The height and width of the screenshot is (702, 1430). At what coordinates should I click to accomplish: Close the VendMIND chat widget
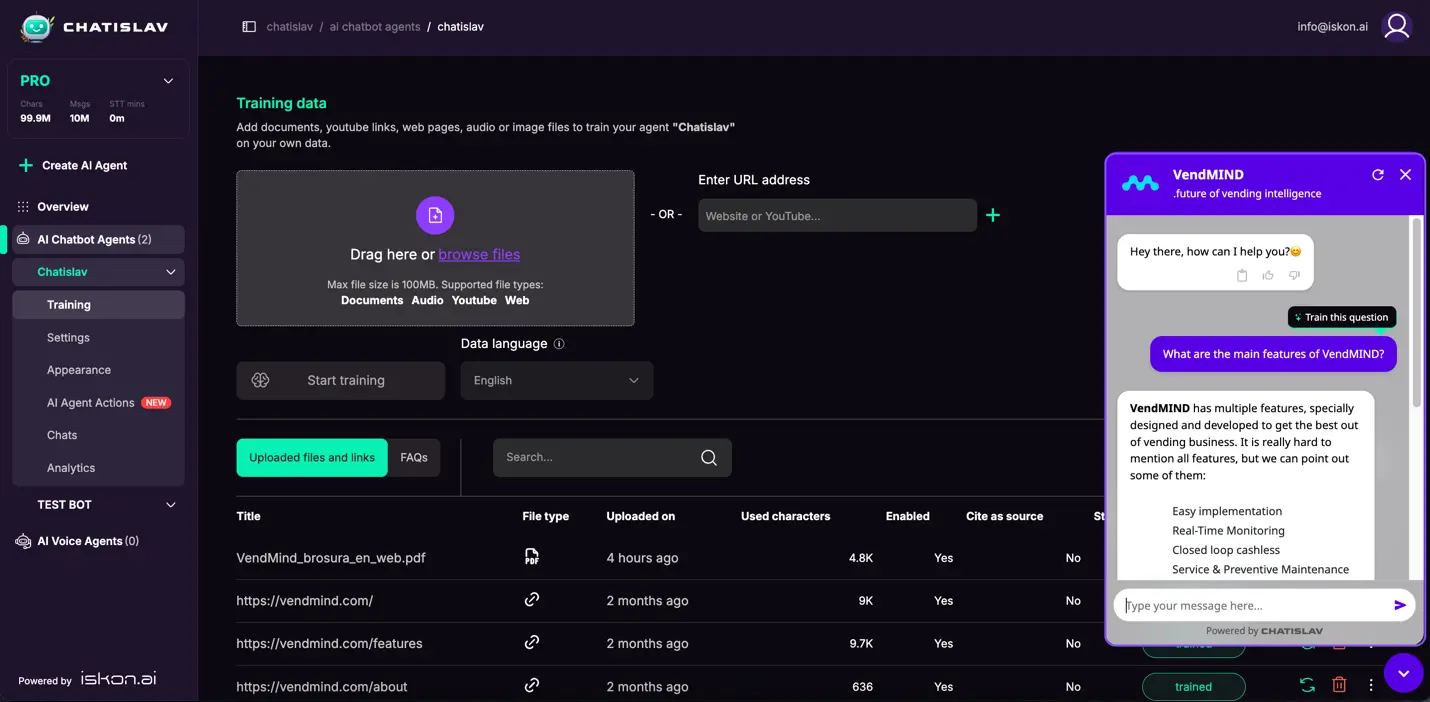(x=1405, y=174)
